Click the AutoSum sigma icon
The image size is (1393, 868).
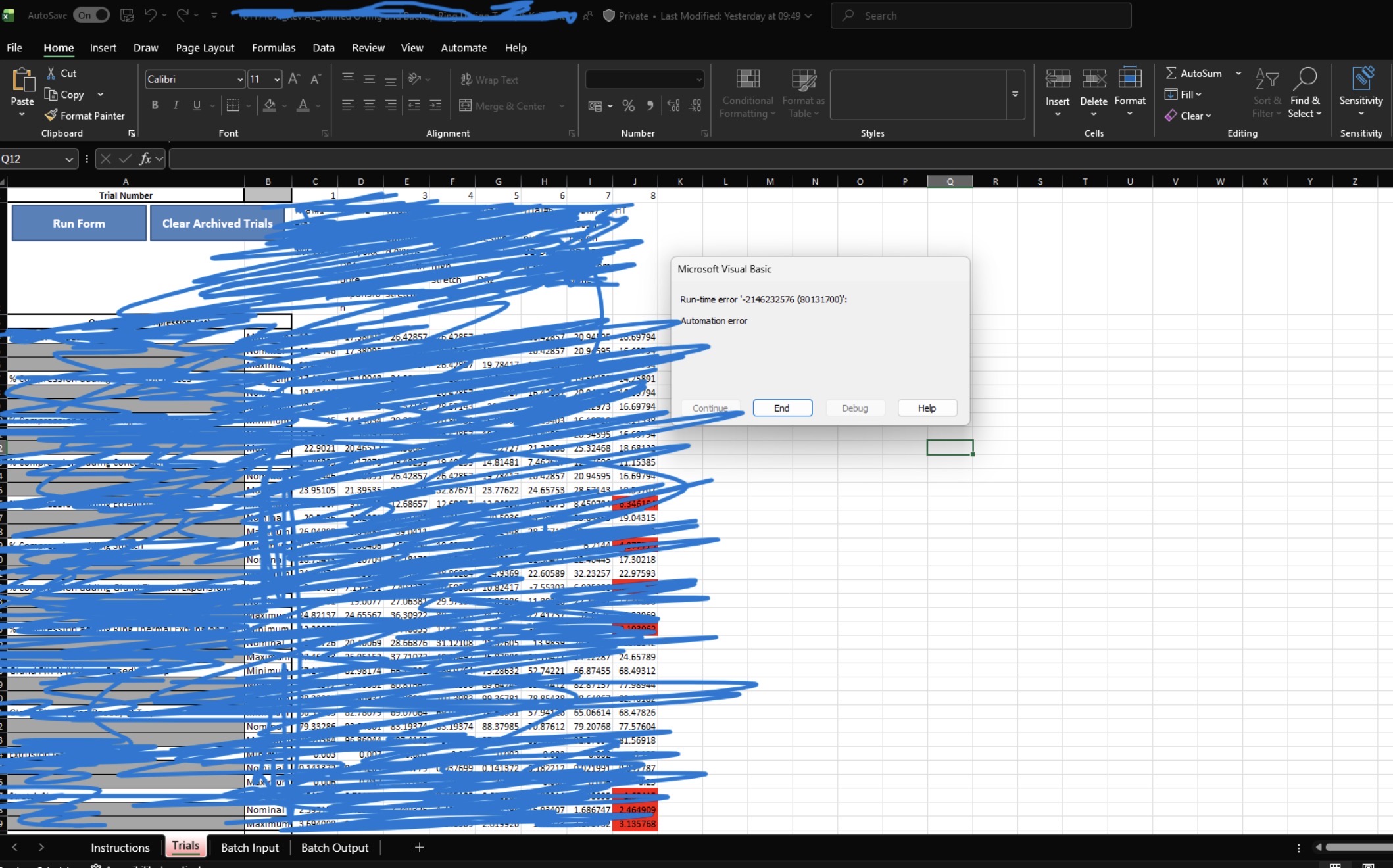coord(1171,73)
